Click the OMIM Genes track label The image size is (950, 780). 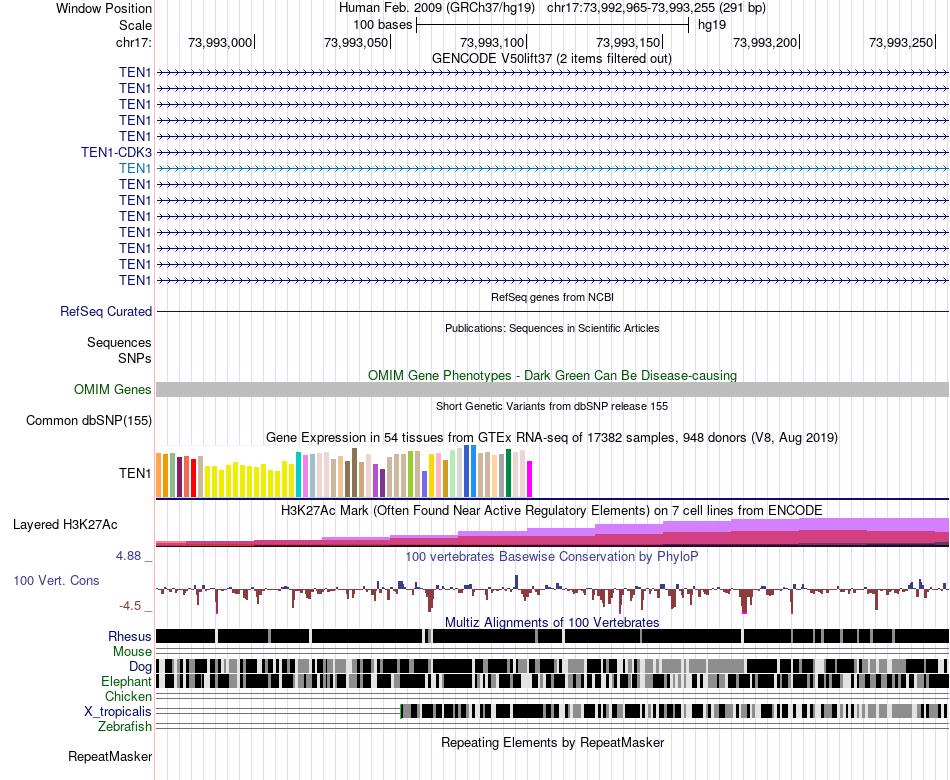(x=113, y=390)
